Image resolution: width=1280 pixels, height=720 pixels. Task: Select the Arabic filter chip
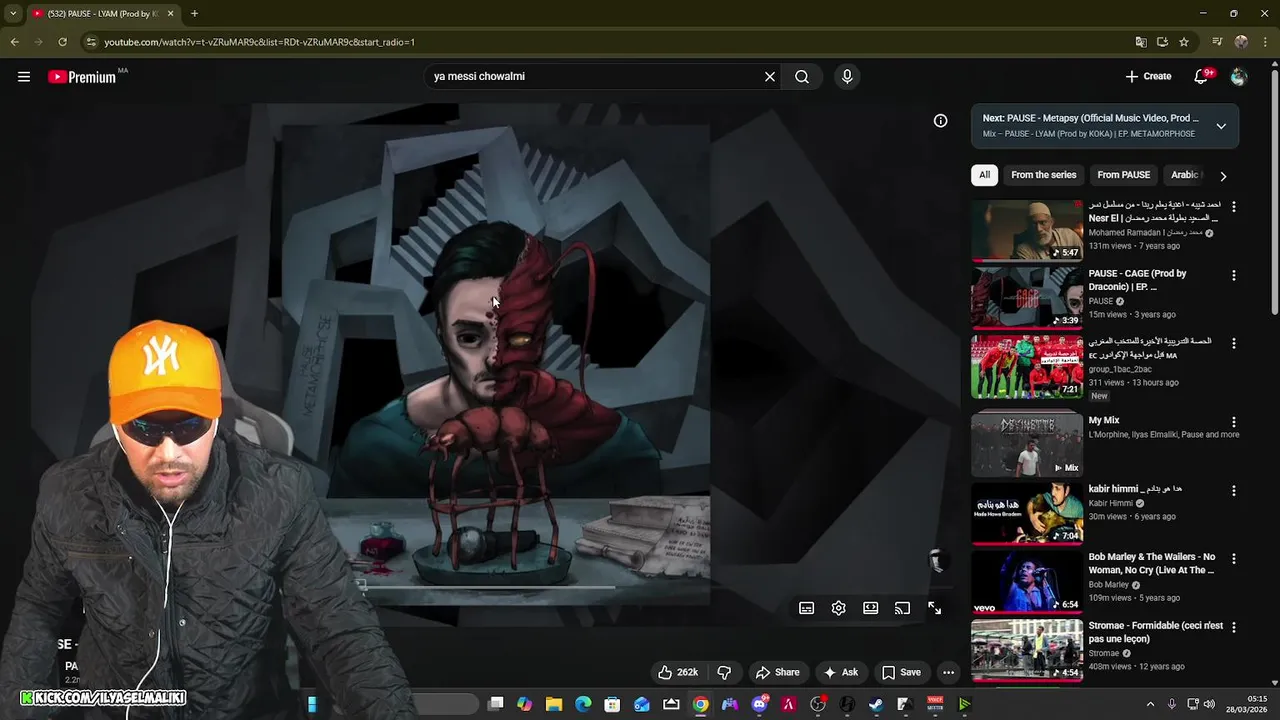1186,175
